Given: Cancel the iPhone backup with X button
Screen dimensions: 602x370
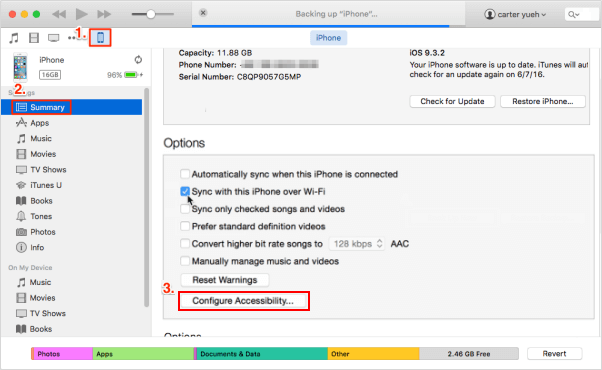Looking at the screenshot, I should tap(203, 13).
